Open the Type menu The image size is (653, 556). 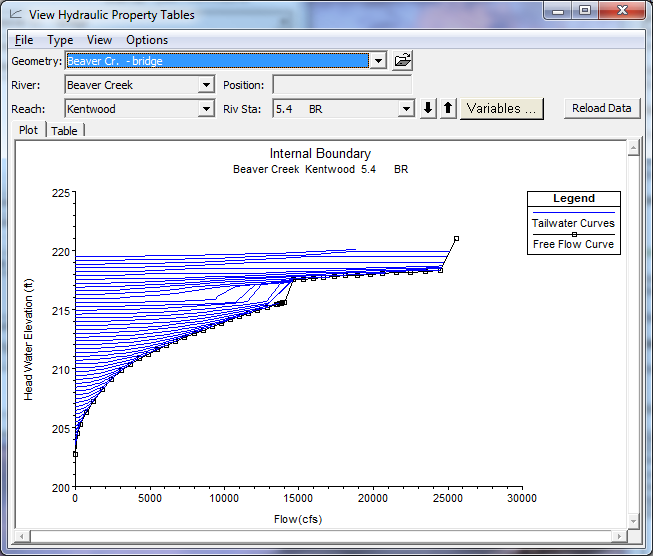point(60,40)
